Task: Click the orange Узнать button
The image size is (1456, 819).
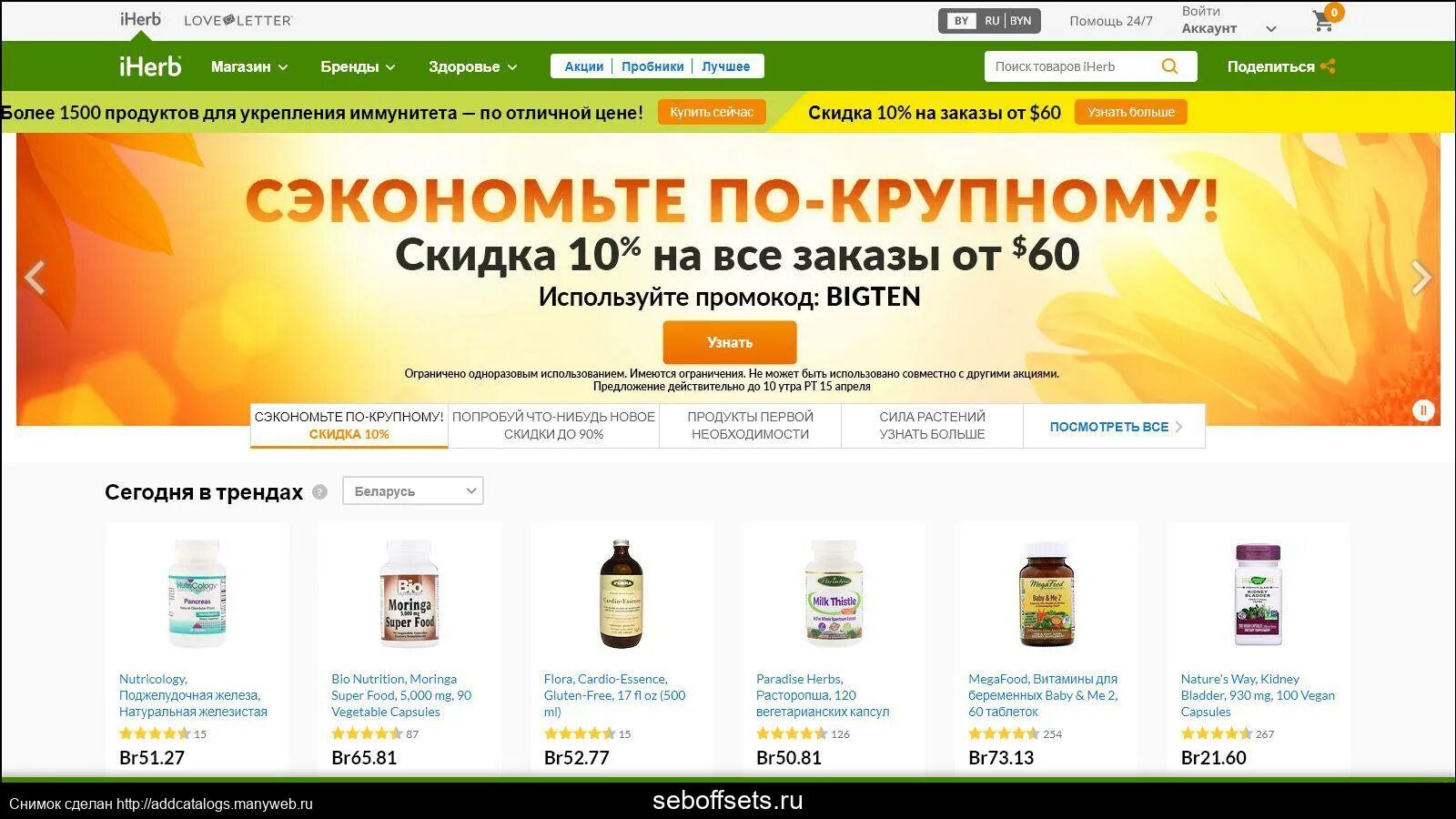Action: pyautogui.click(x=730, y=342)
